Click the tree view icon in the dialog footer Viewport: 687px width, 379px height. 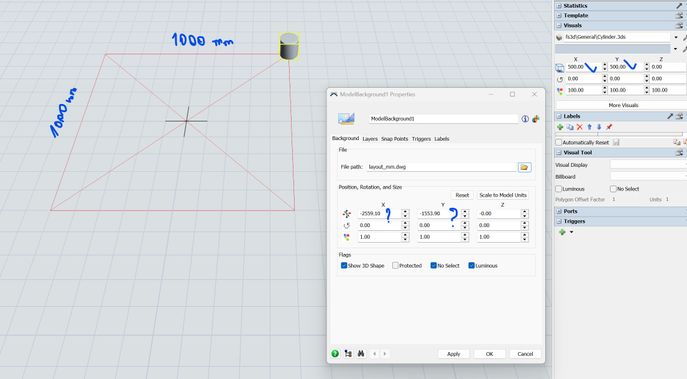point(348,354)
